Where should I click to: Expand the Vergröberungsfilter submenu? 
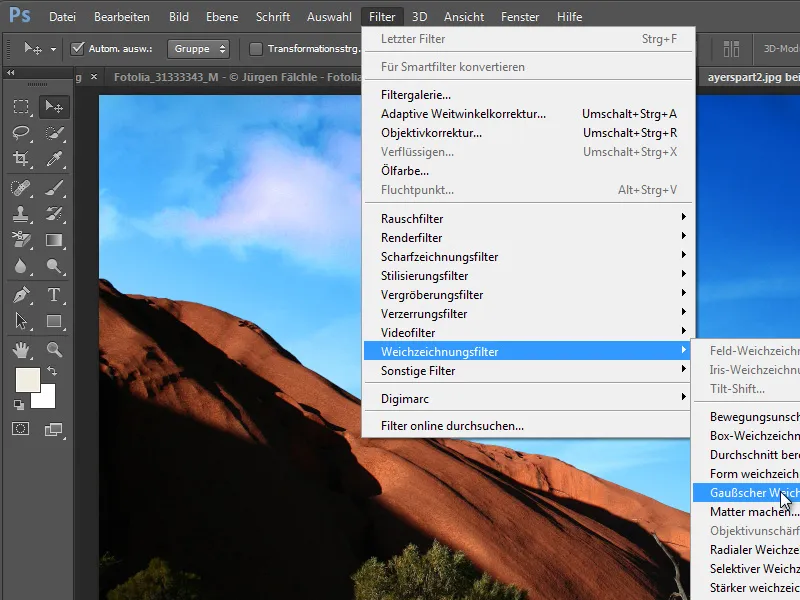point(527,294)
